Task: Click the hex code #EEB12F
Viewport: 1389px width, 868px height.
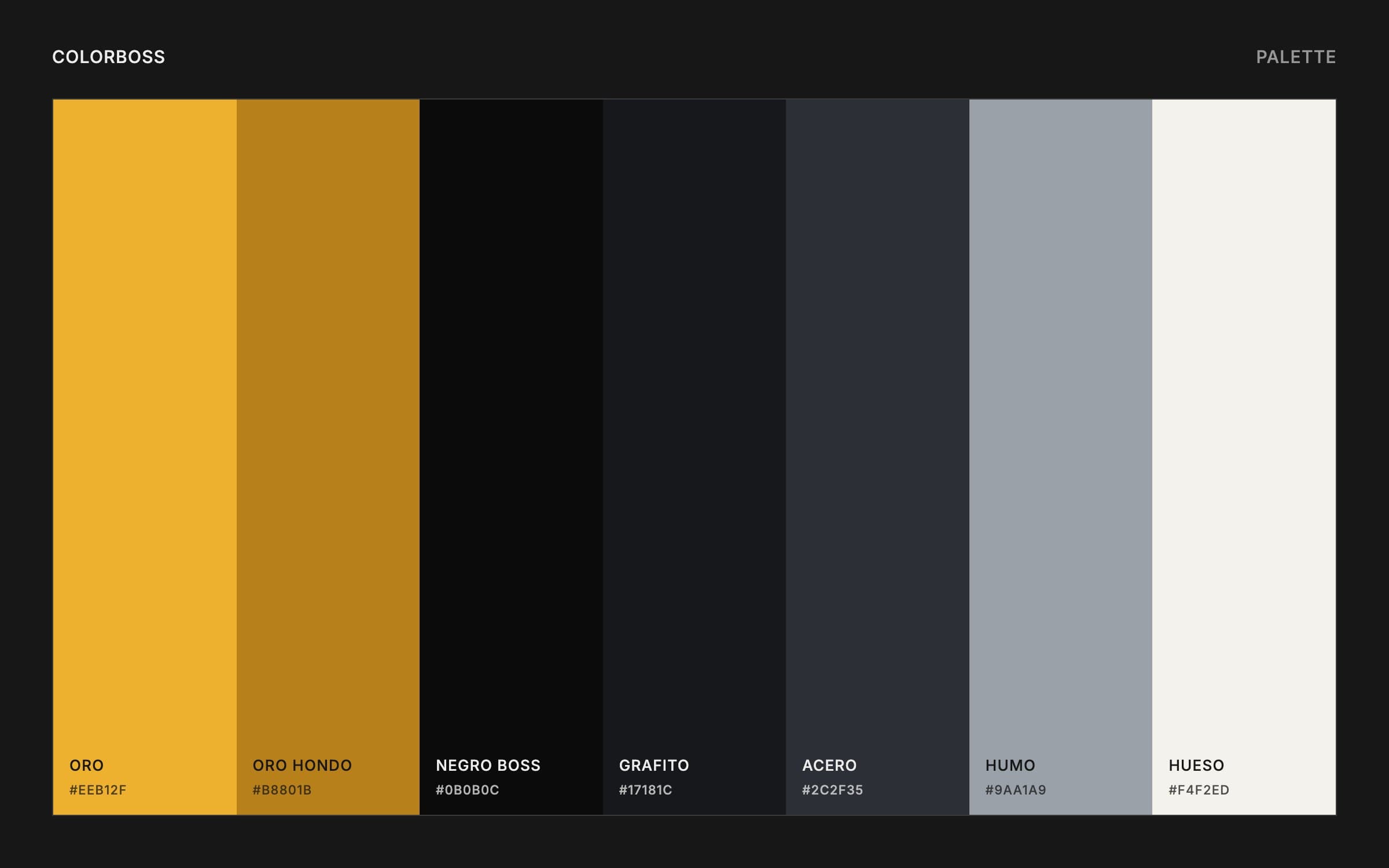Action: pos(98,790)
